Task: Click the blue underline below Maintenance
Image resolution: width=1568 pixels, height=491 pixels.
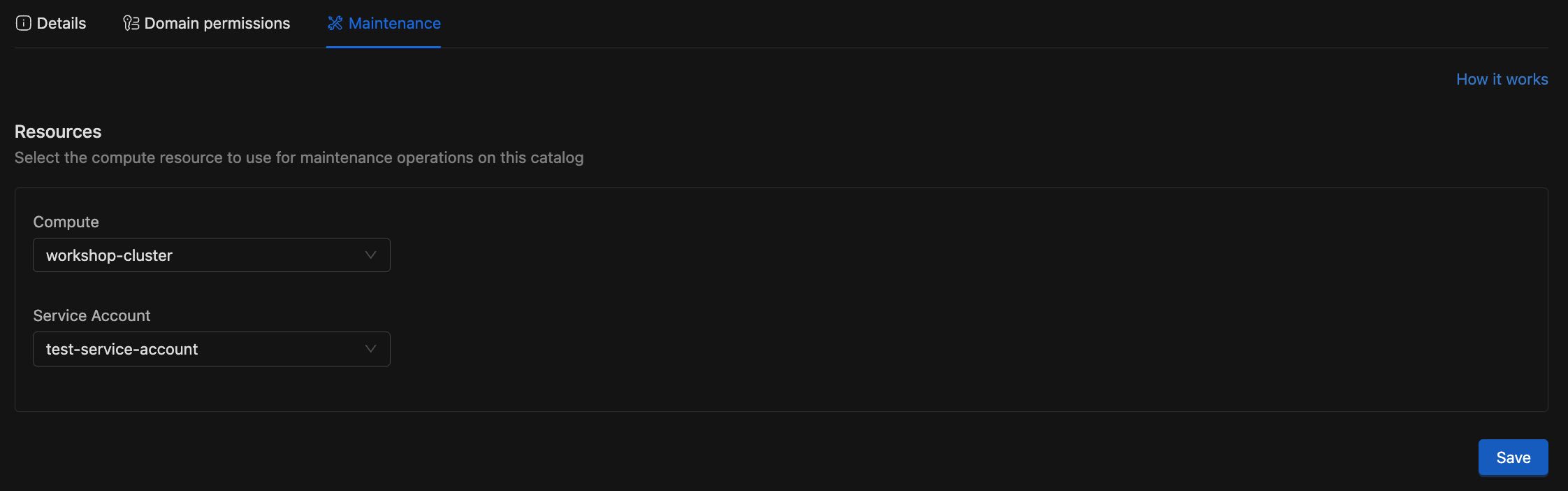Action: tap(383, 47)
